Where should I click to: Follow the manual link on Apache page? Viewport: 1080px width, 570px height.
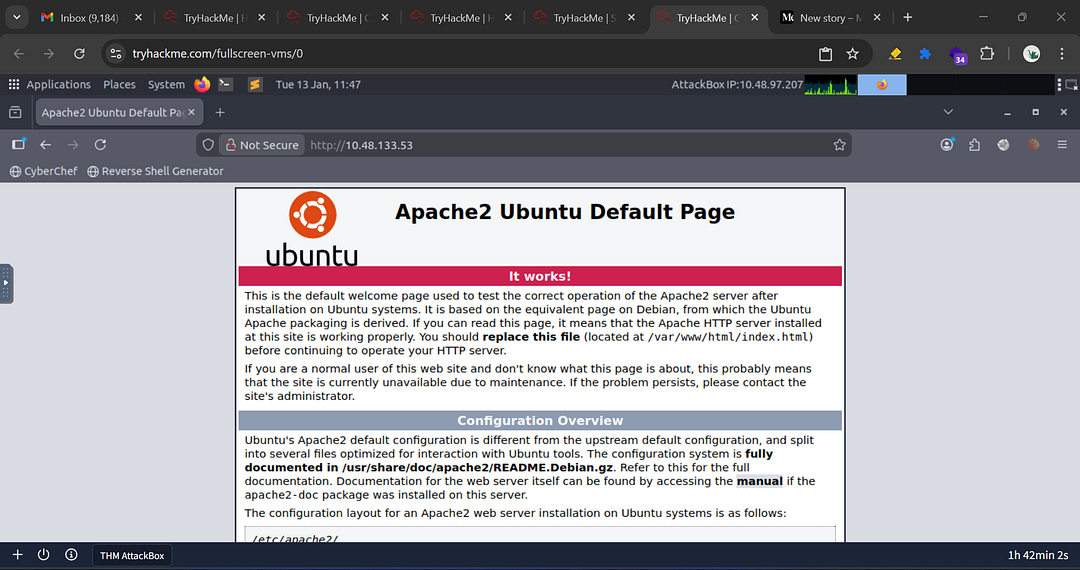(x=759, y=481)
